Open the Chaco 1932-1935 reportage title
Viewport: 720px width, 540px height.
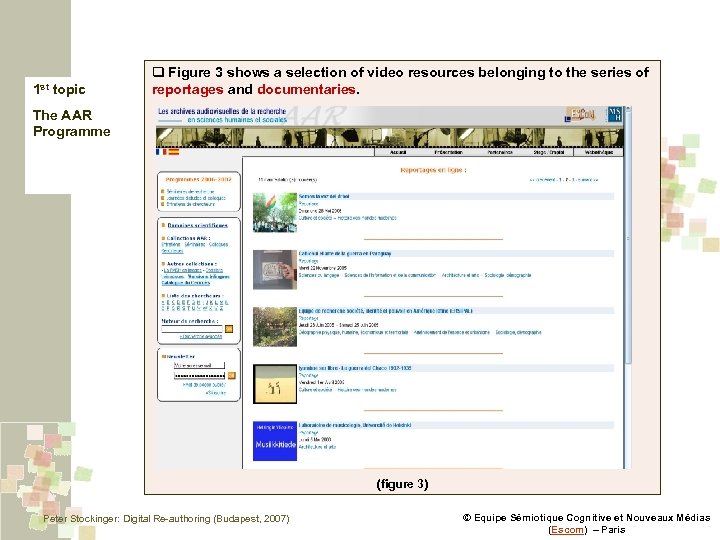click(x=355, y=368)
